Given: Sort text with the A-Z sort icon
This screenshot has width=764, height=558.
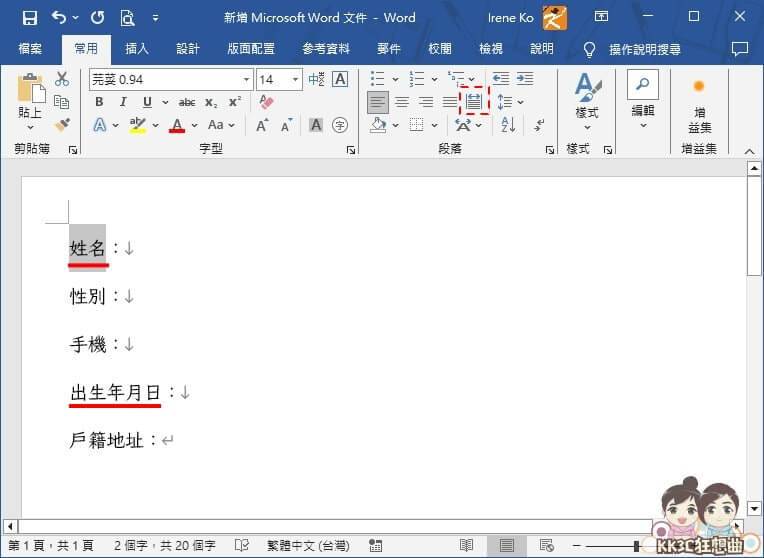Looking at the screenshot, I should (508, 125).
